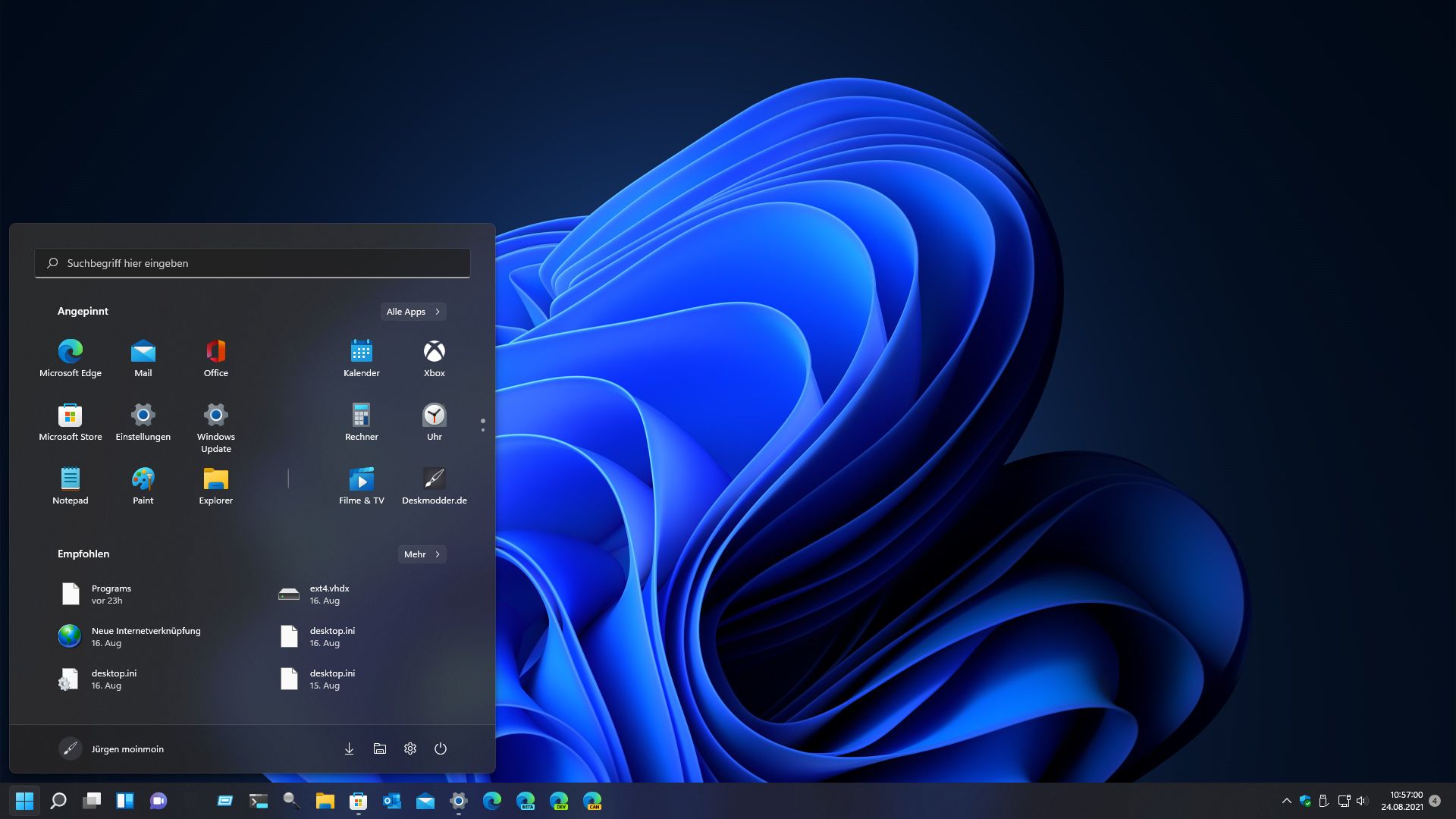
Task: Open the Settings gear on the taskbar
Action: [459, 801]
